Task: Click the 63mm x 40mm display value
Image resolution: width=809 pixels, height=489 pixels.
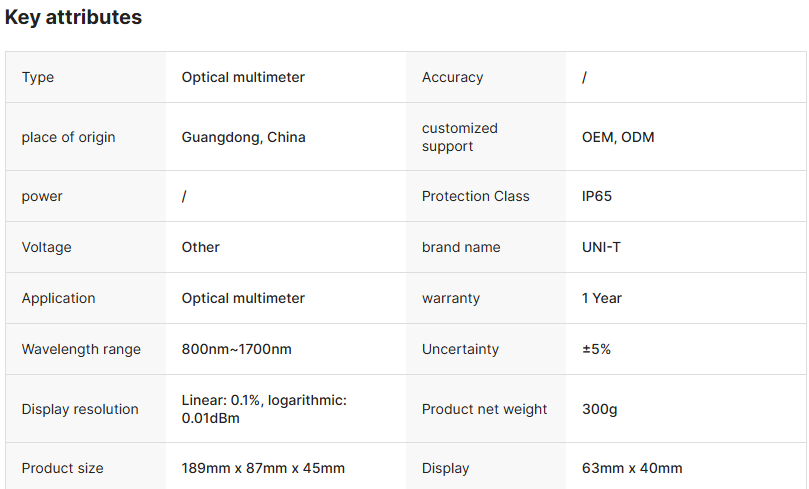Action: pos(632,468)
